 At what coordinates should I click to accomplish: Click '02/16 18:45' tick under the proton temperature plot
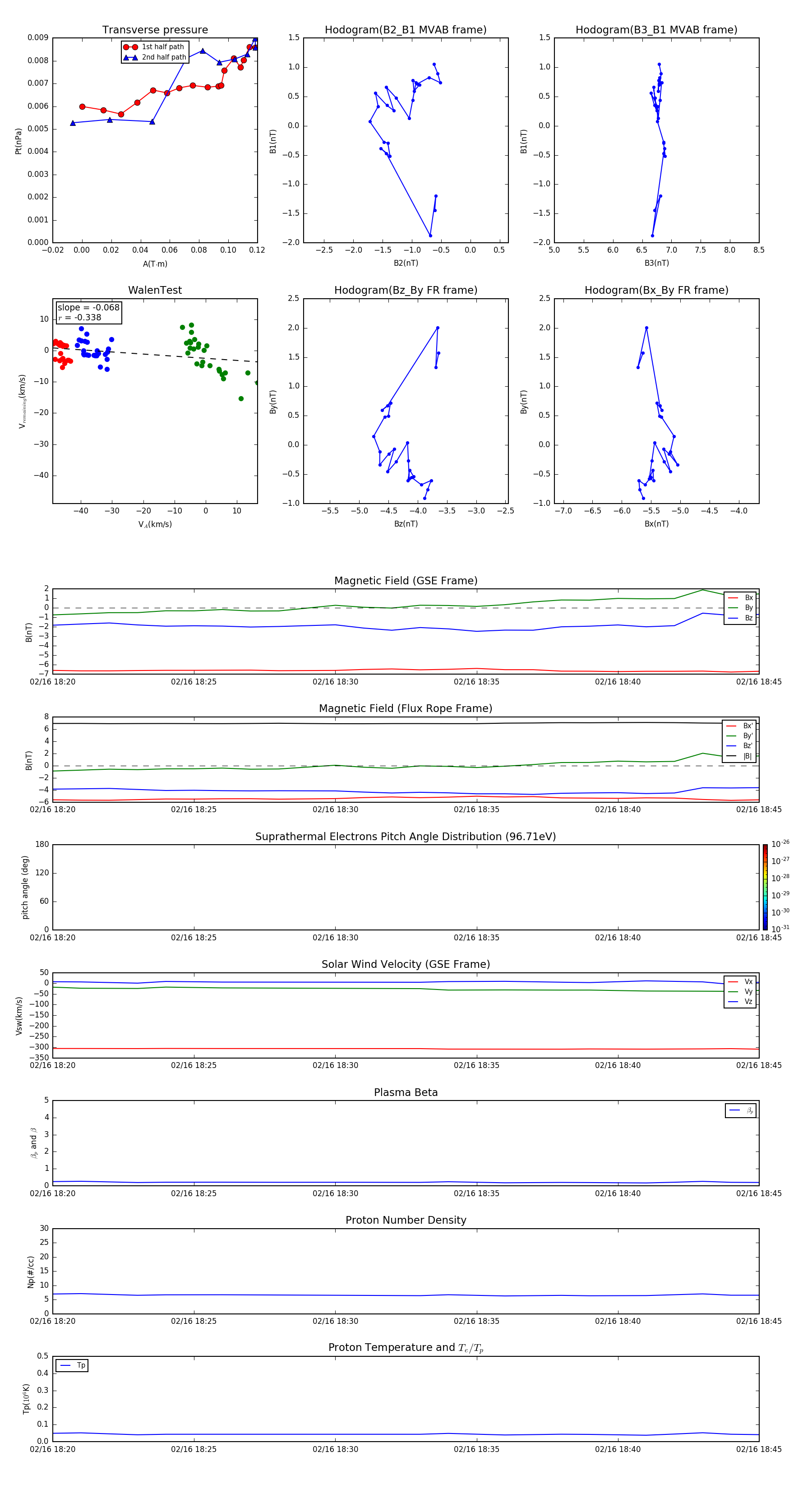(759, 1450)
